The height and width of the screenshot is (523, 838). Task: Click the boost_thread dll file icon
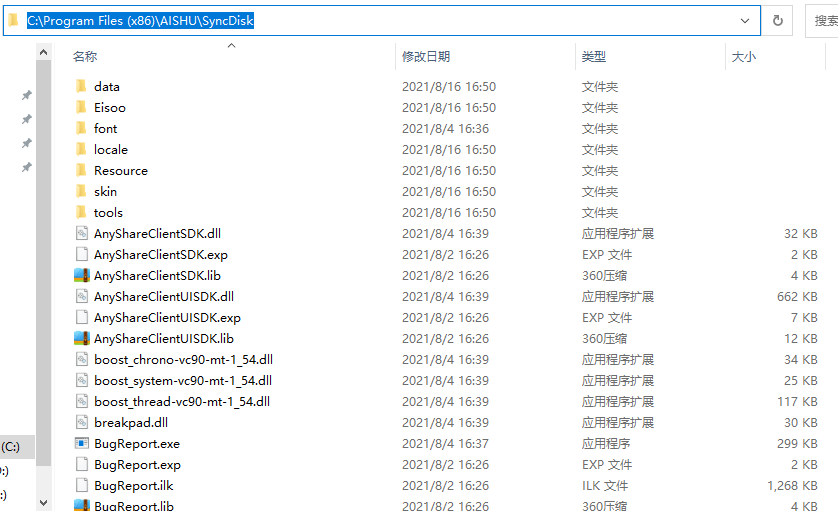[x=82, y=401]
